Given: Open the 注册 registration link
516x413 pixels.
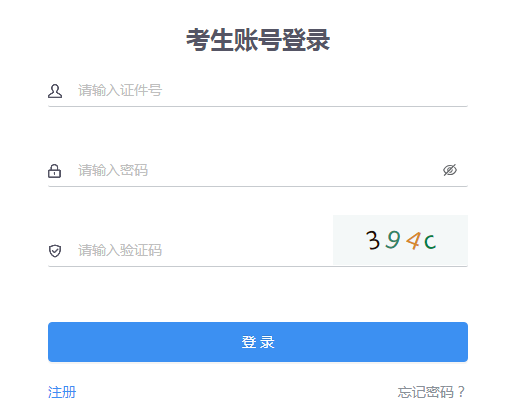Looking at the screenshot, I should click(x=62, y=392).
